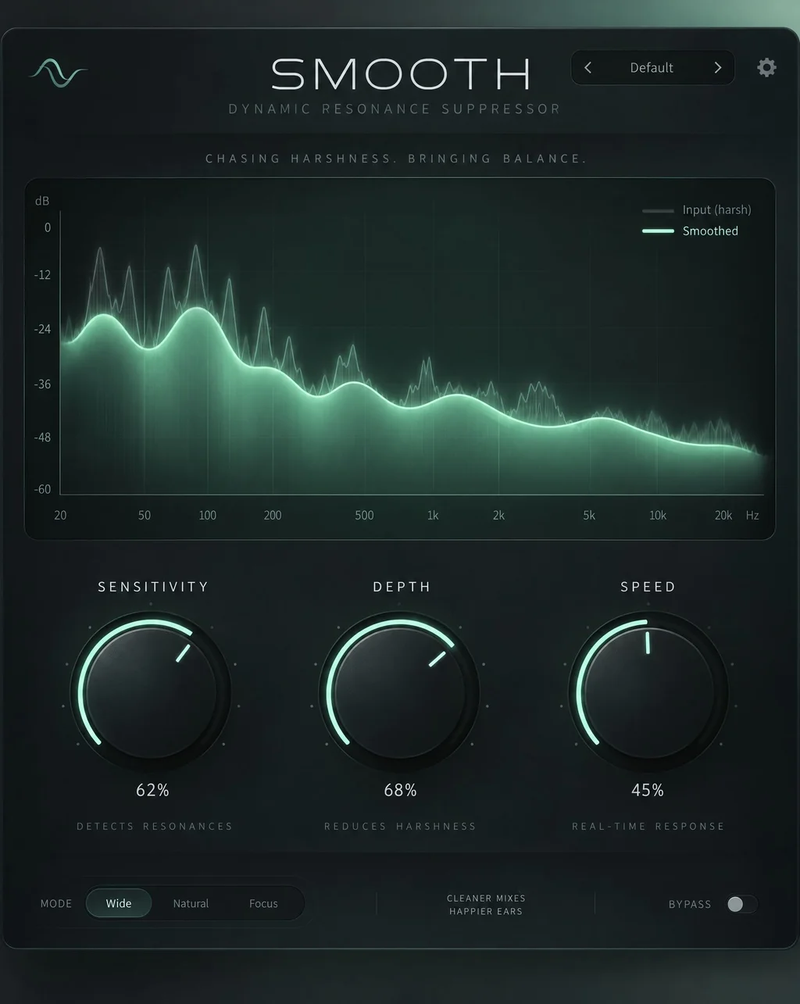This screenshot has height=1004, width=800.
Task: Click the 1k frequency axis label
Action: click(433, 515)
